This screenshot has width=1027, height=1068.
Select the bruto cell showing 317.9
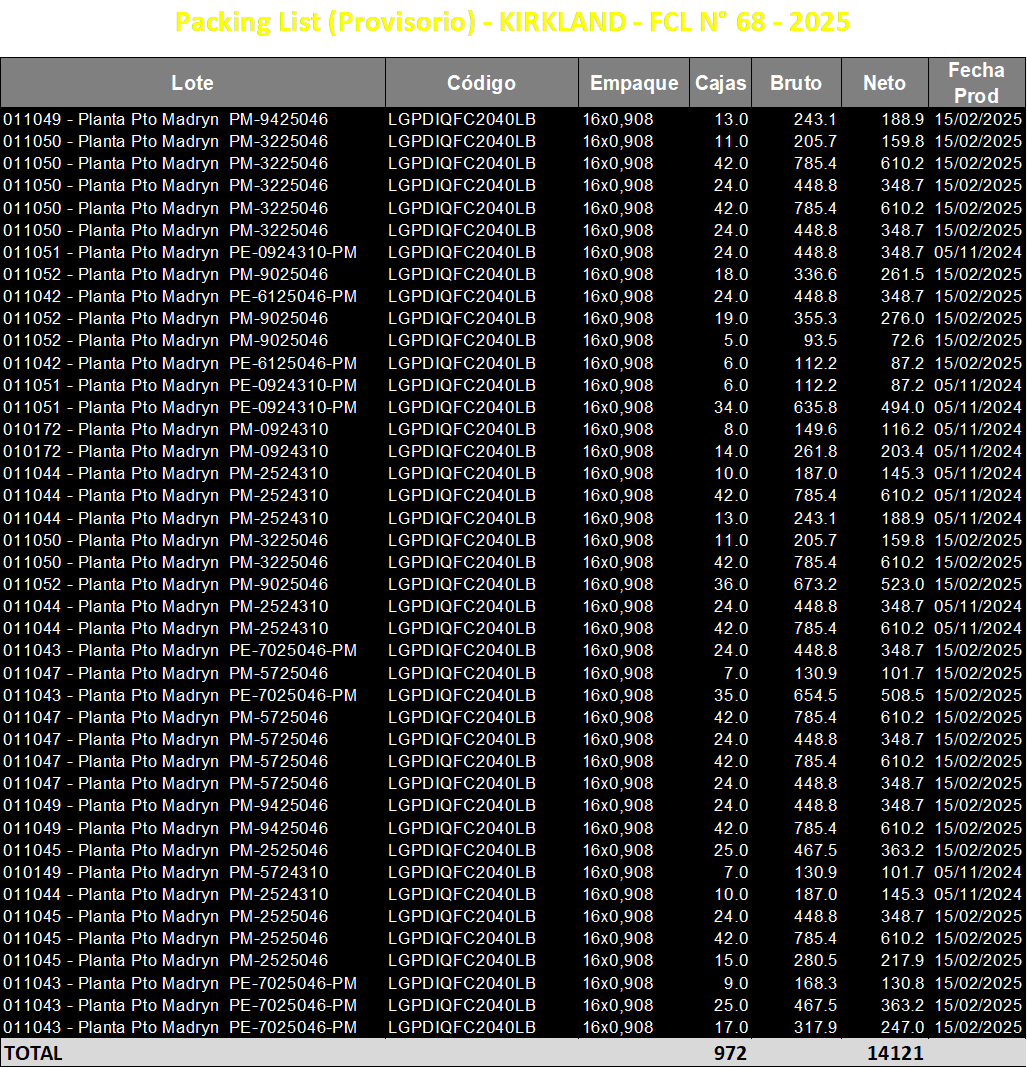pos(815,1027)
